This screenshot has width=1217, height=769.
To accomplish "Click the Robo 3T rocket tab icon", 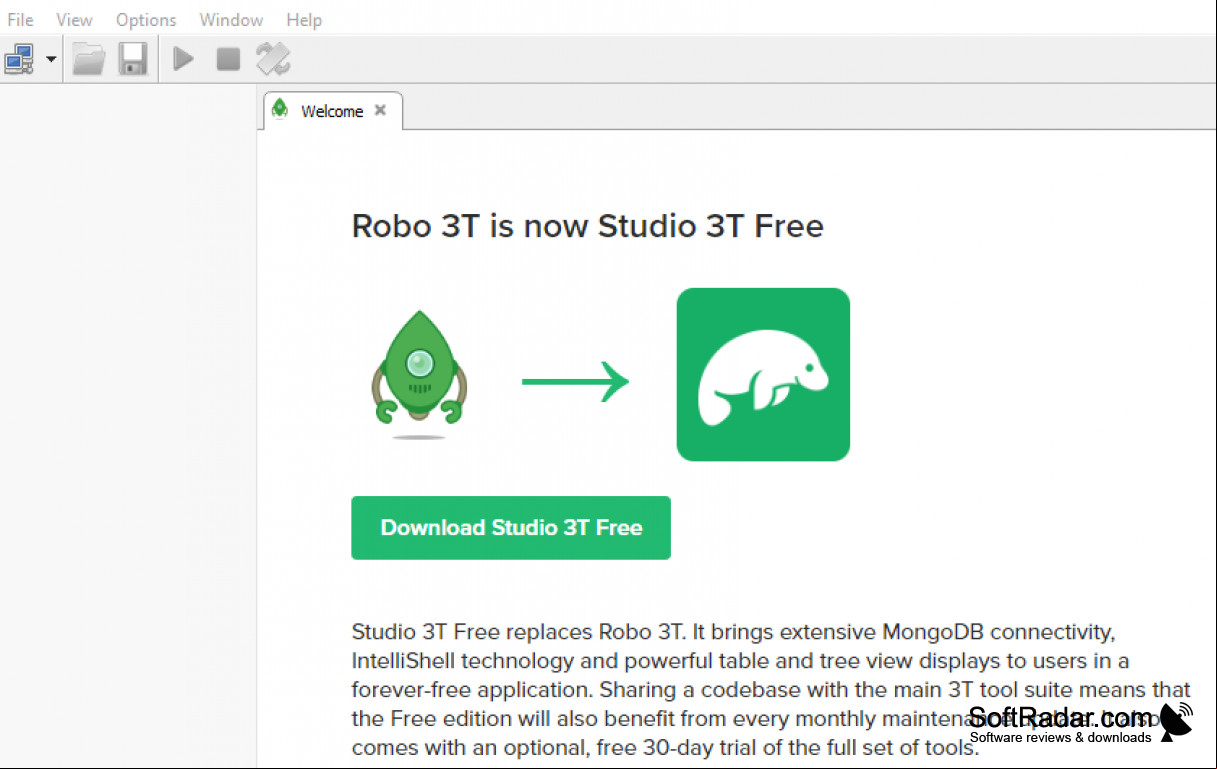I will tap(281, 109).
